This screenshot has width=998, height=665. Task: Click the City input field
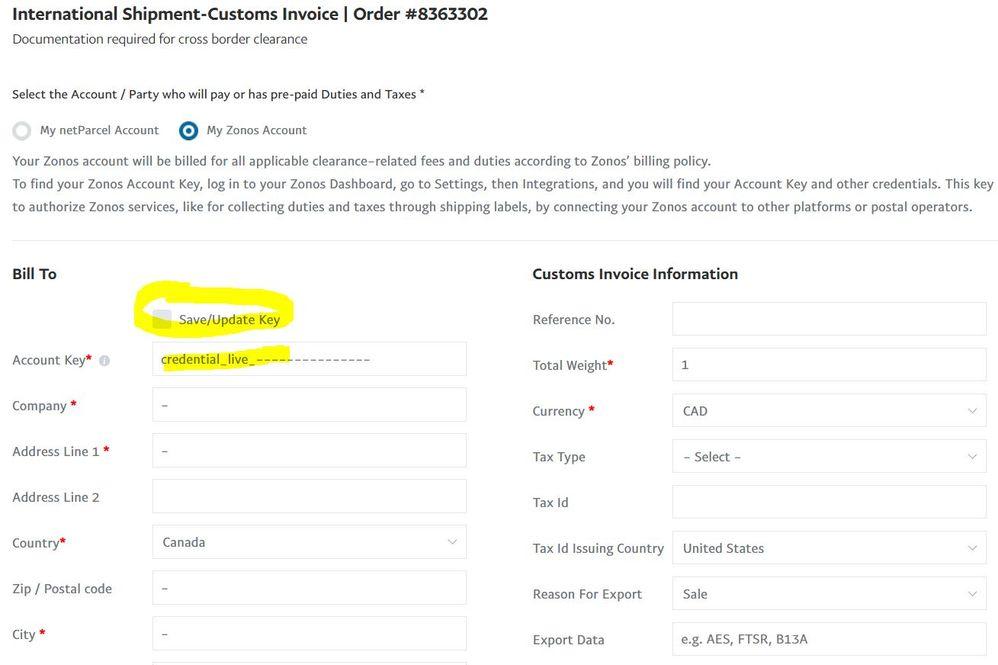(309, 634)
